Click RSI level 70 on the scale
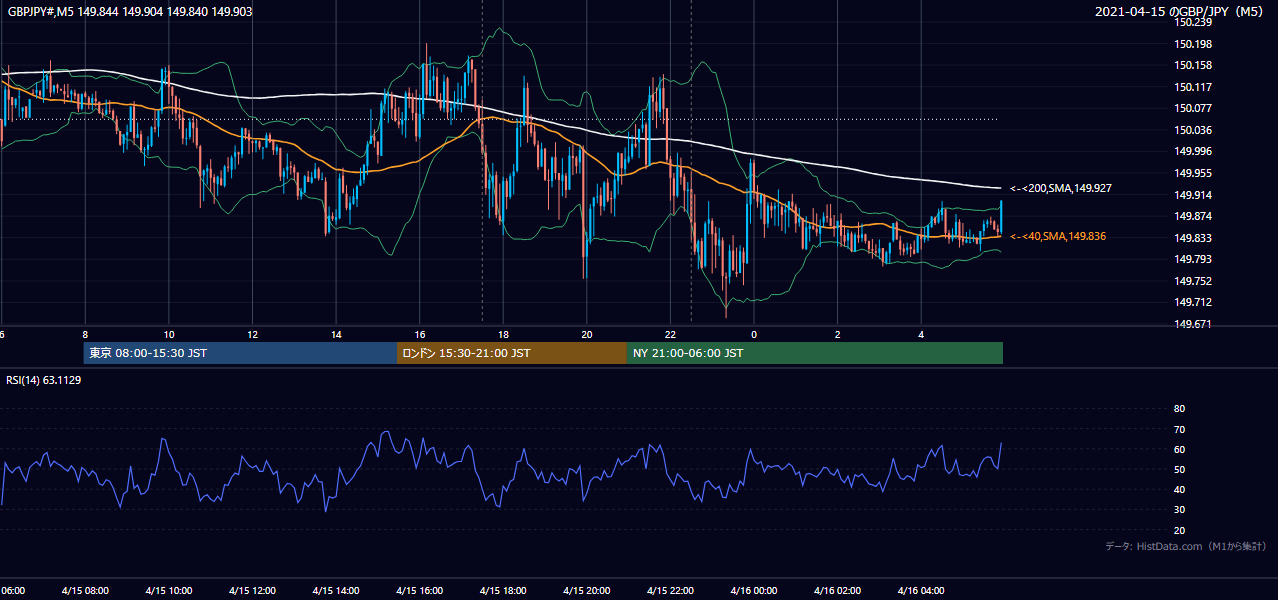 pyautogui.click(x=1179, y=429)
